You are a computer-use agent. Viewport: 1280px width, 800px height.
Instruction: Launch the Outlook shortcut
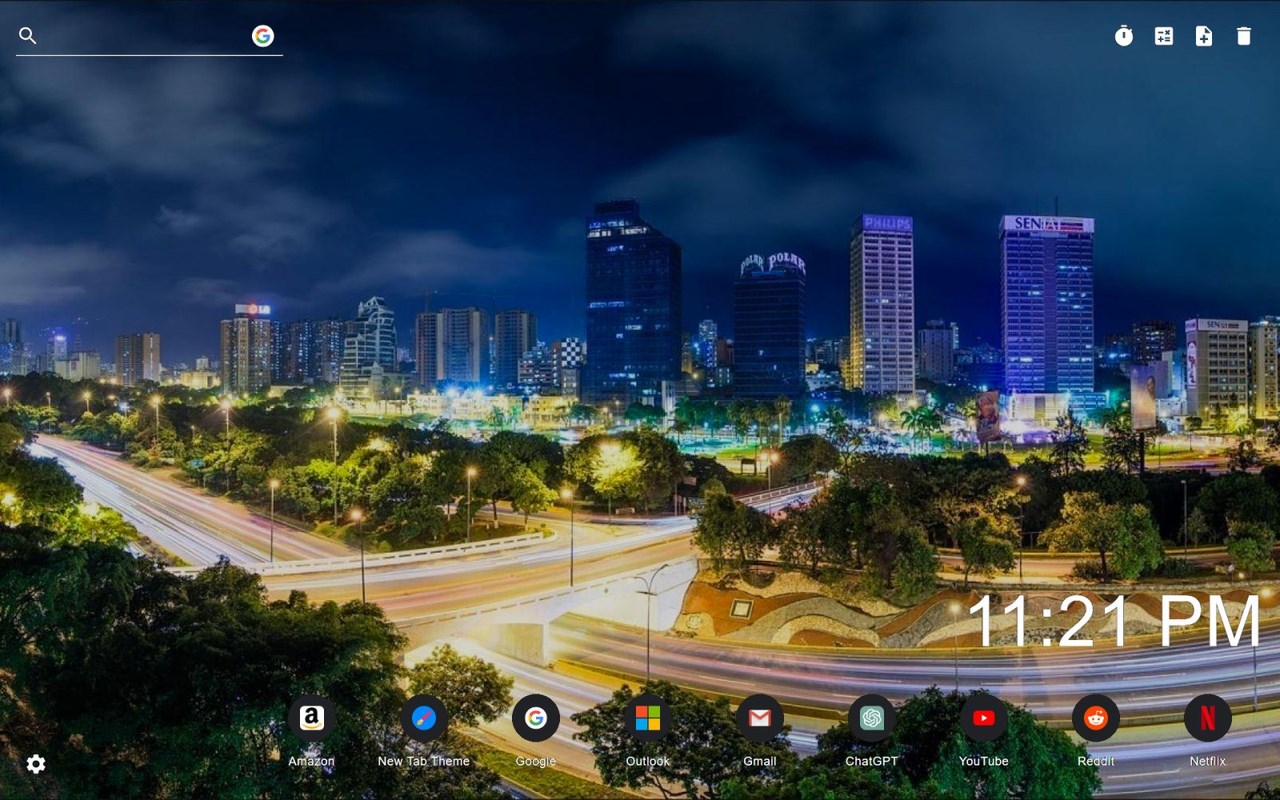pyautogui.click(x=648, y=718)
